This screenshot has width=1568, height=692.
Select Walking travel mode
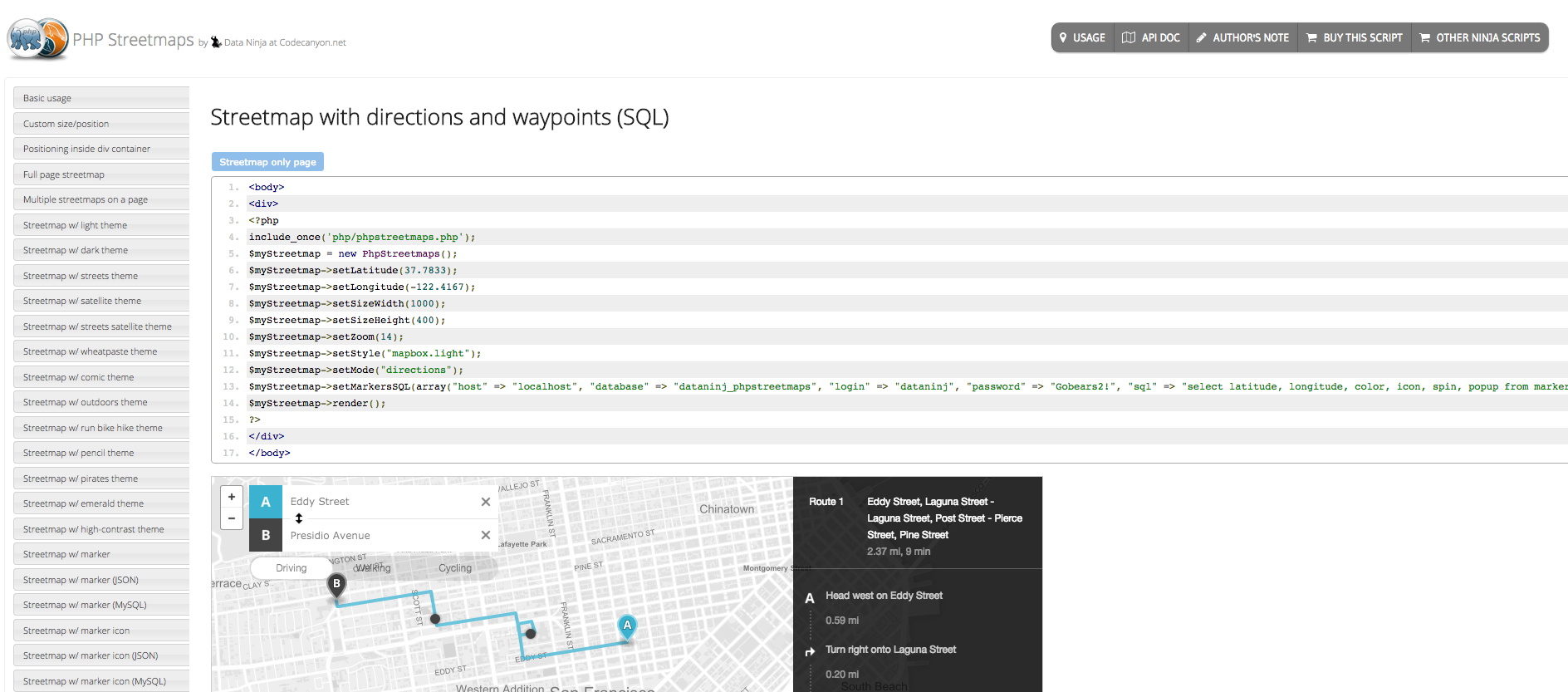pyautogui.click(x=373, y=568)
